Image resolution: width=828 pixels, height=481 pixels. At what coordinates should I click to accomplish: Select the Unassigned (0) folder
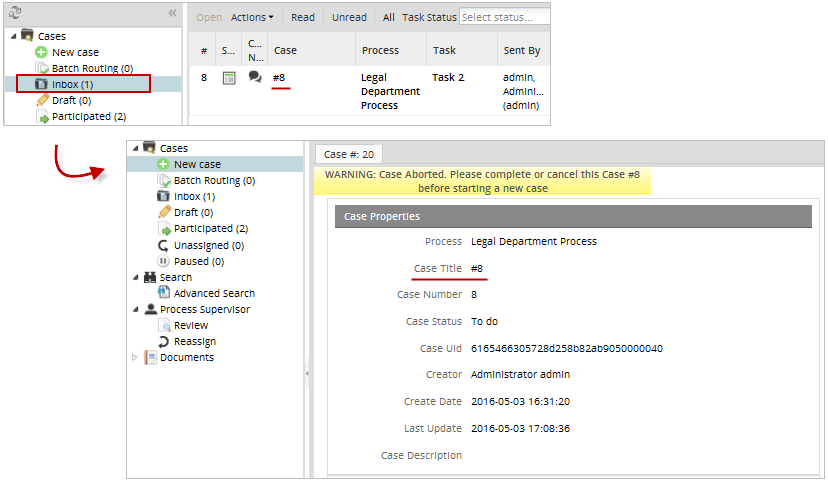tap(208, 245)
